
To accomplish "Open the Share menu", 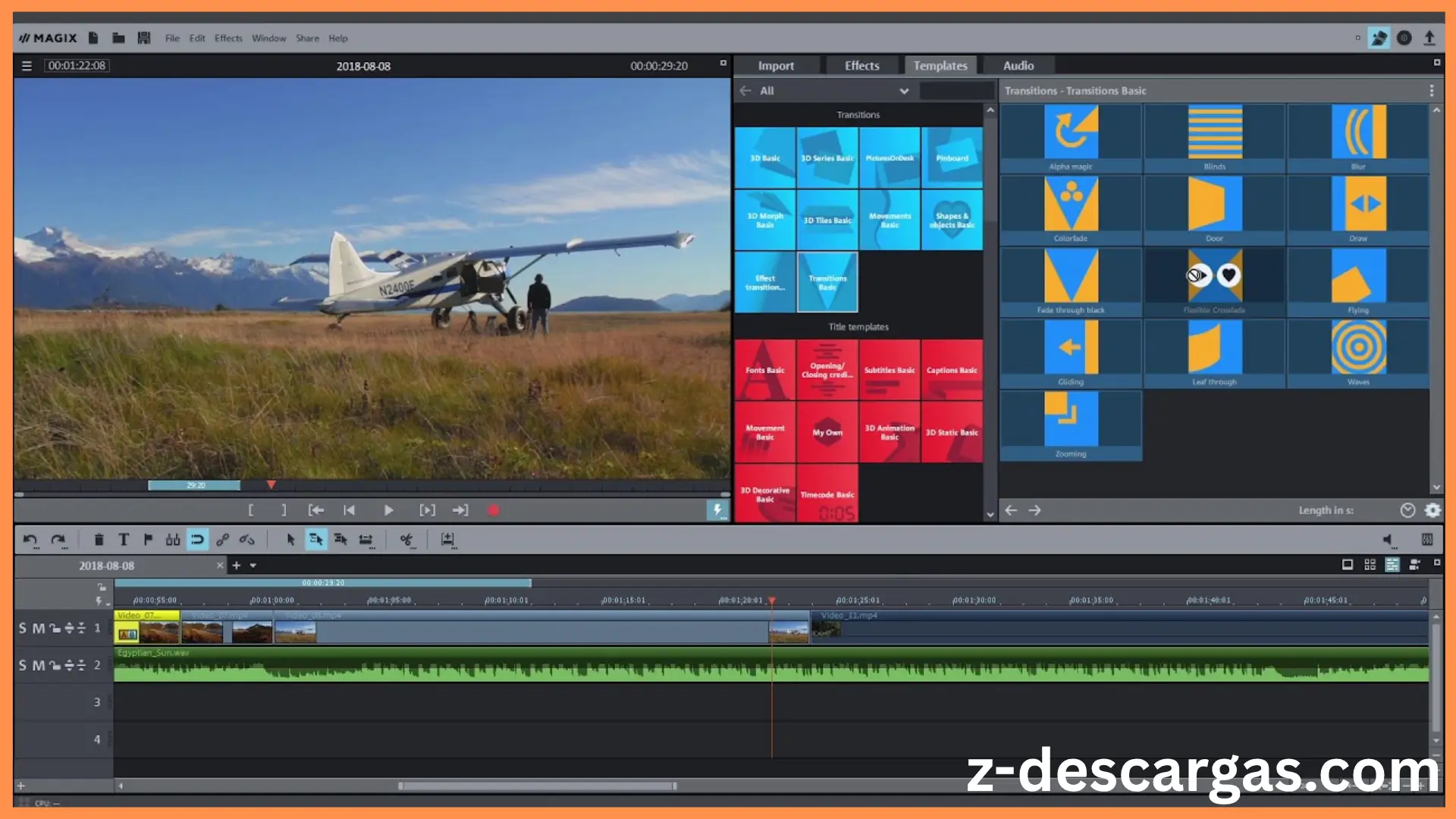I will pyautogui.click(x=307, y=38).
